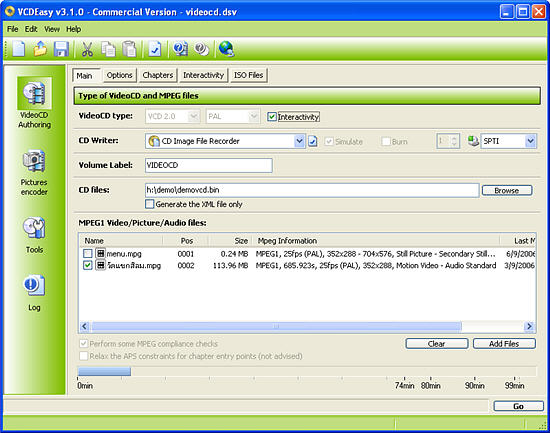Open the VCD 2.0 type dropdown
The image size is (550, 433).
173,116
